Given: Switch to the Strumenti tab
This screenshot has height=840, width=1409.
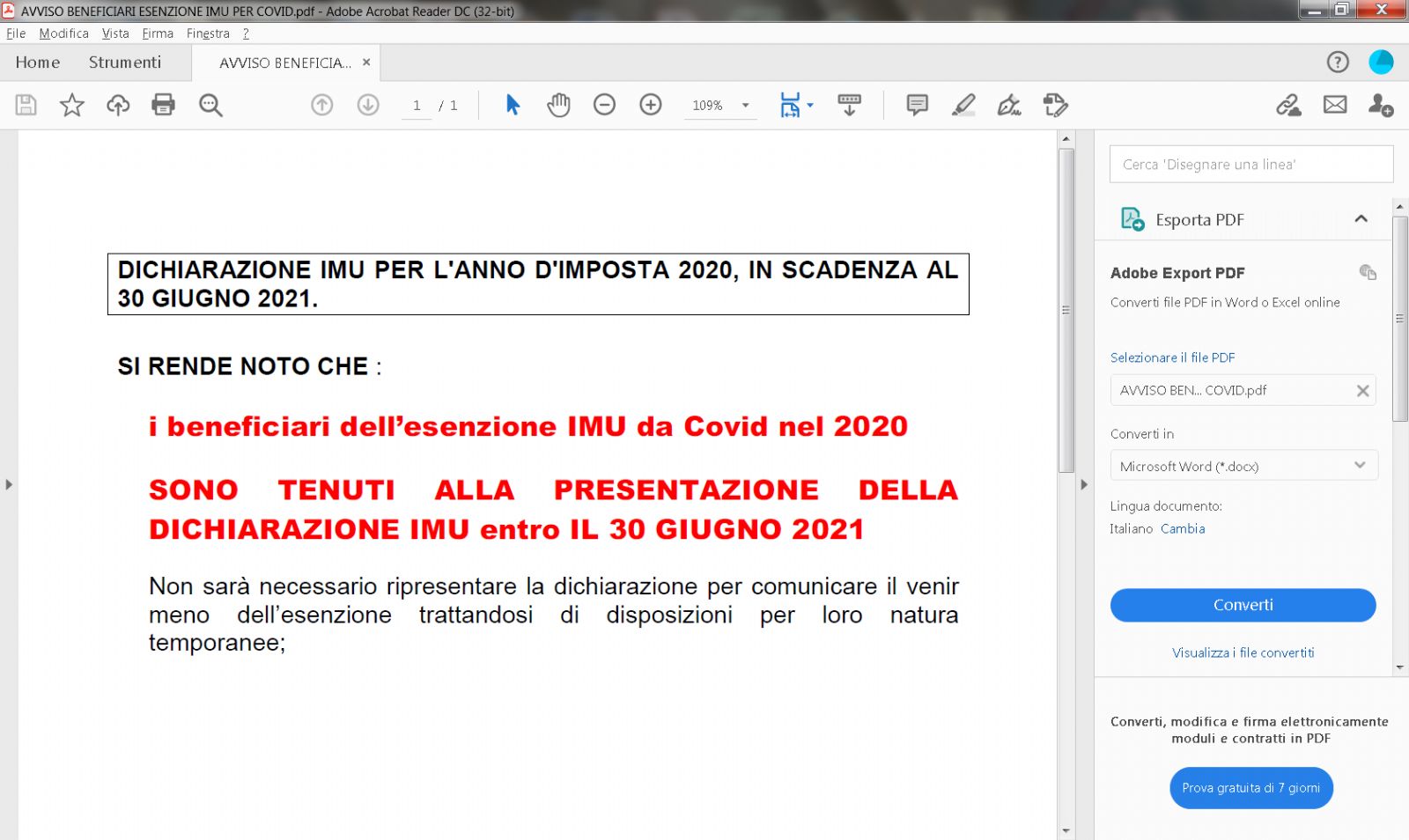Looking at the screenshot, I should (125, 63).
